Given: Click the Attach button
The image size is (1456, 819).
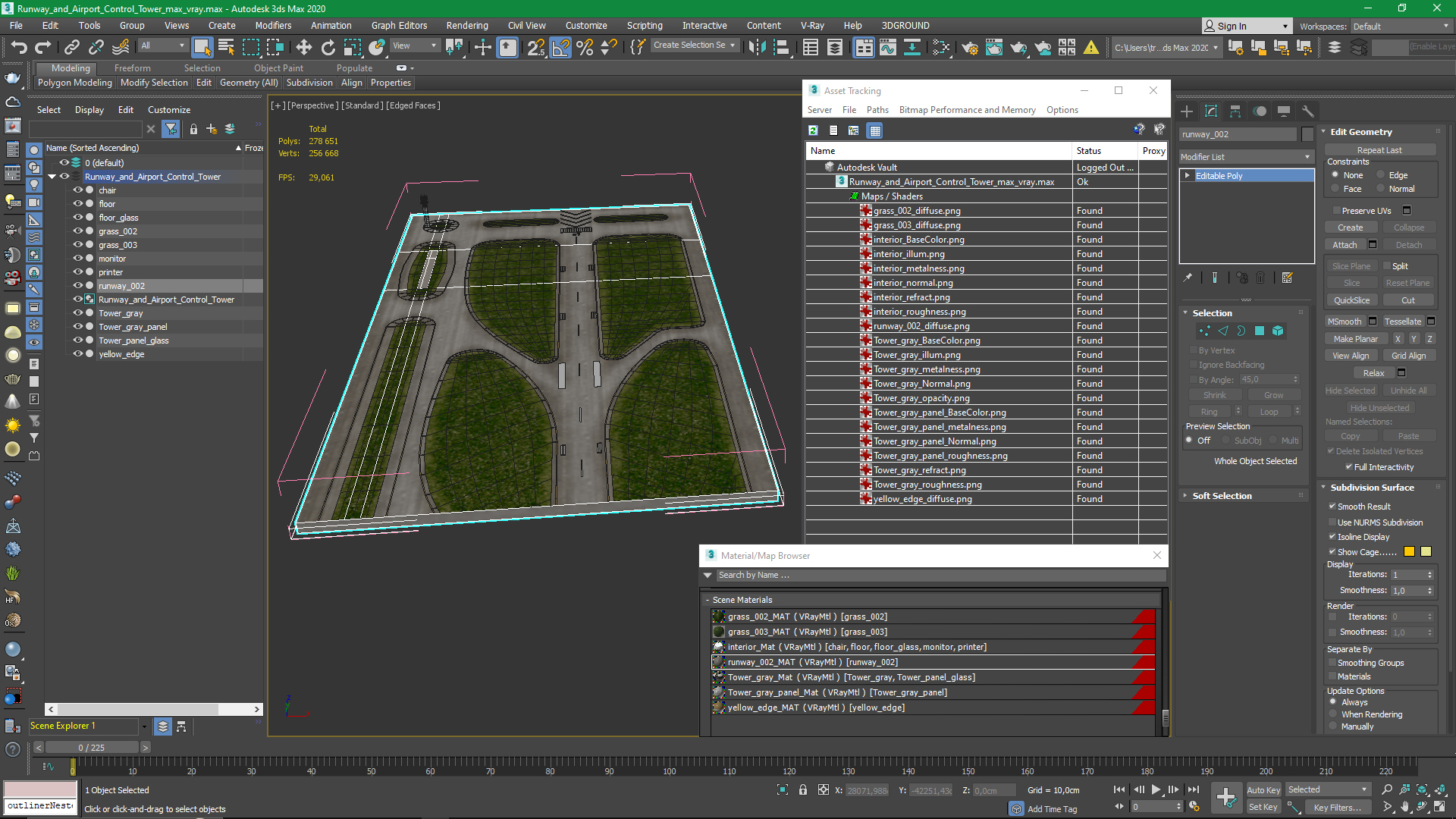Looking at the screenshot, I should [x=1345, y=245].
